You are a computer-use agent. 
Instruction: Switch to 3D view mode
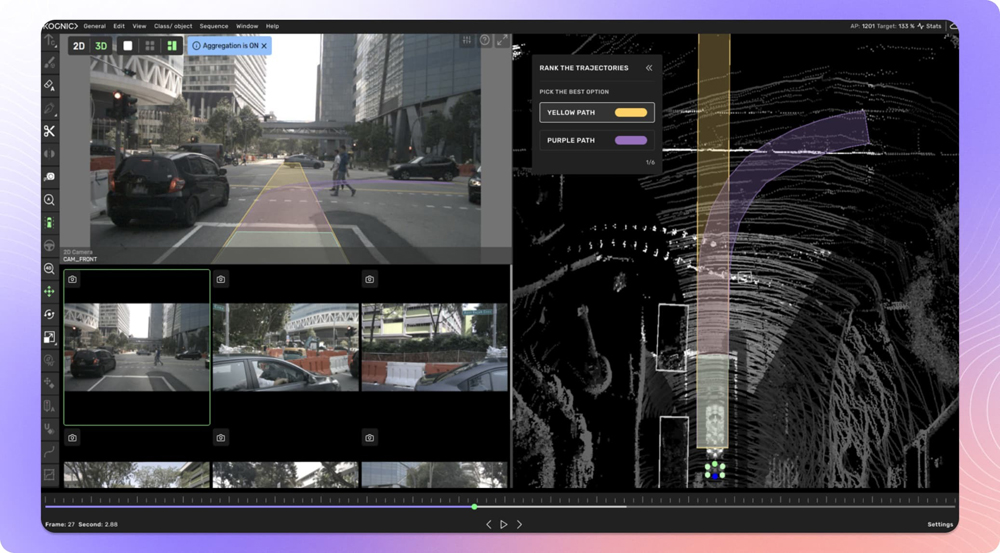[x=101, y=46]
